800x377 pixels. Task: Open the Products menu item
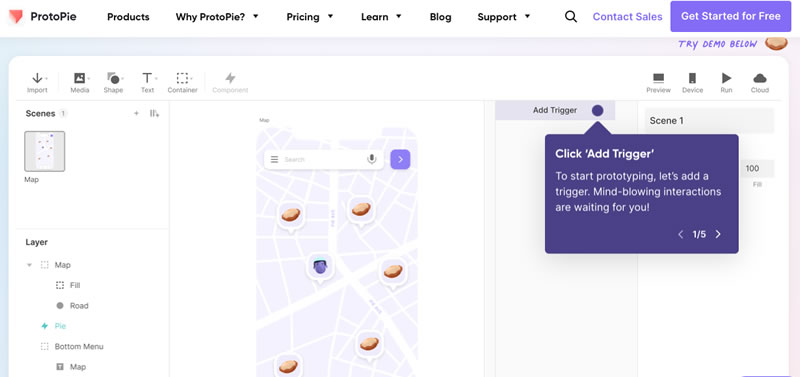128,17
